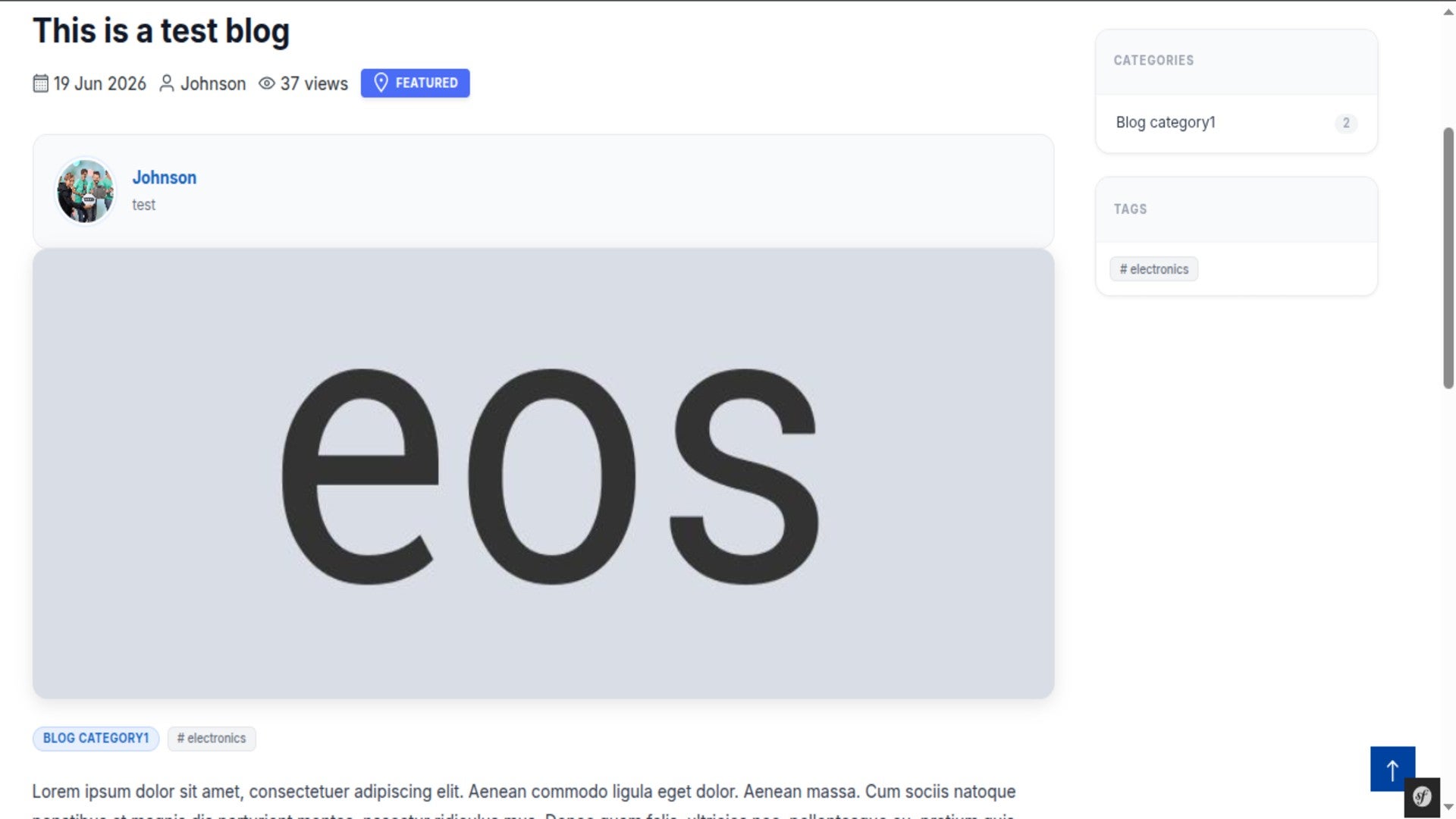Click the back-to-top arrow button
1456x819 pixels.
pos(1392,769)
